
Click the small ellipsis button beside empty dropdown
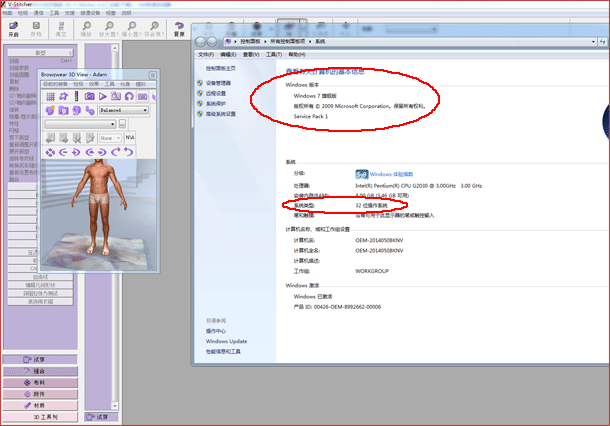(x=122, y=124)
